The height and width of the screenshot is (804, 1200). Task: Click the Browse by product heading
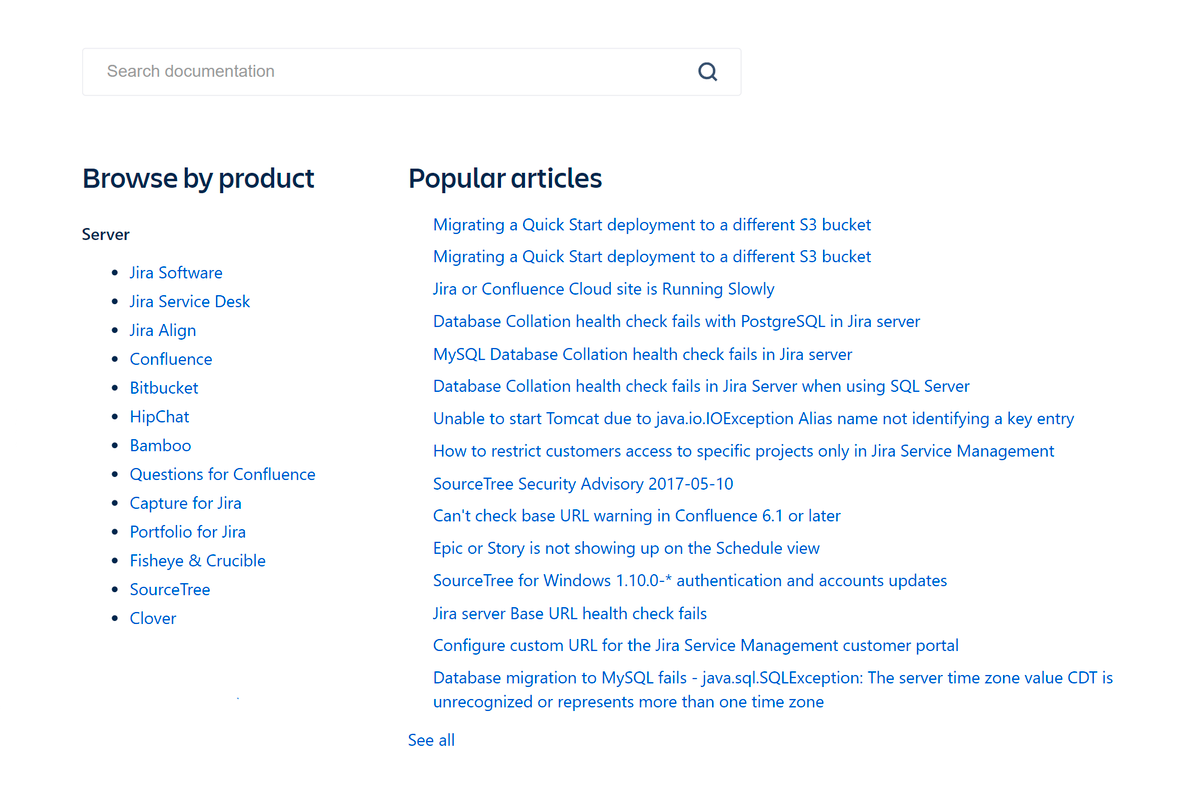pyautogui.click(x=198, y=179)
